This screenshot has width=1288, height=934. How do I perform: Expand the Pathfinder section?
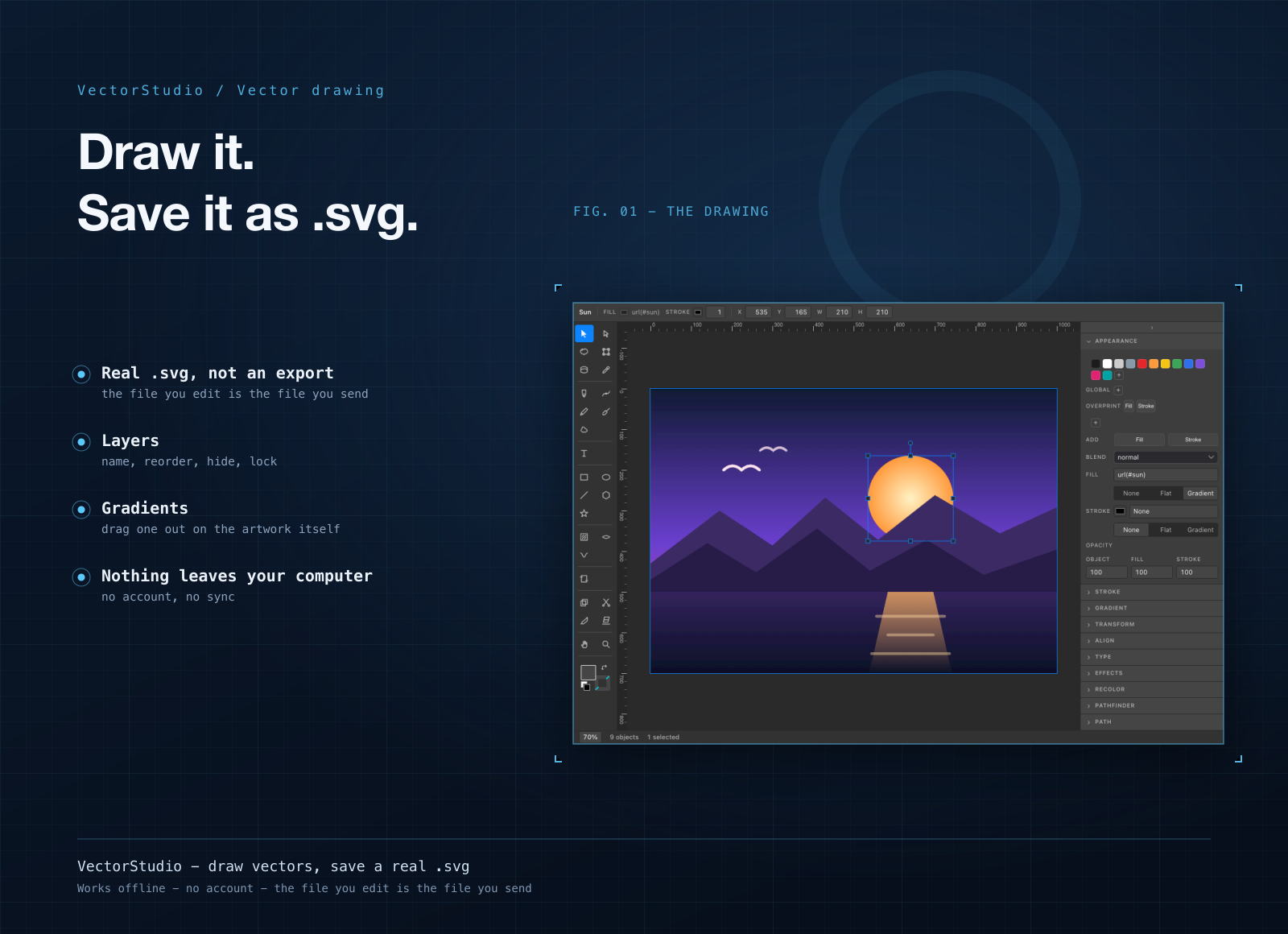[1152, 705]
